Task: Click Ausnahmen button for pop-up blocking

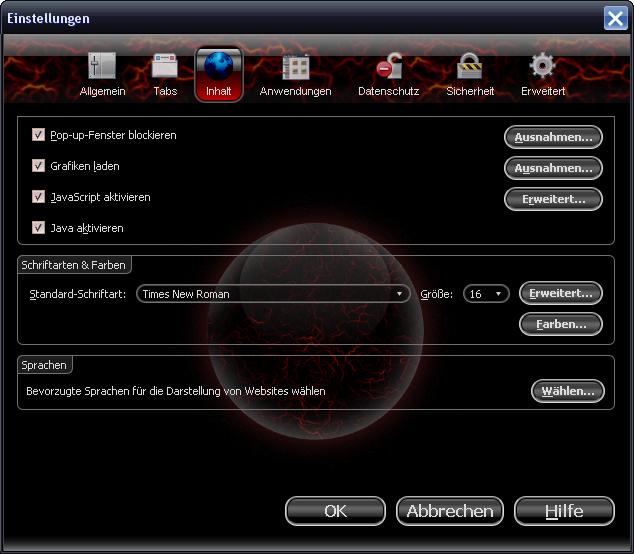Action: (553, 137)
